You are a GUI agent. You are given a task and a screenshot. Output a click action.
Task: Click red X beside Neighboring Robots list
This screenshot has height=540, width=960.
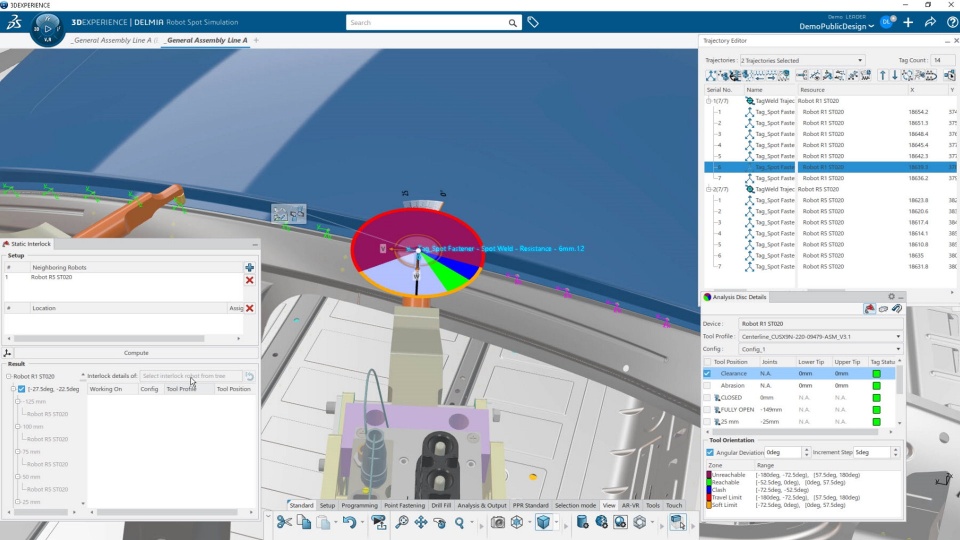(x=249, y=280)
